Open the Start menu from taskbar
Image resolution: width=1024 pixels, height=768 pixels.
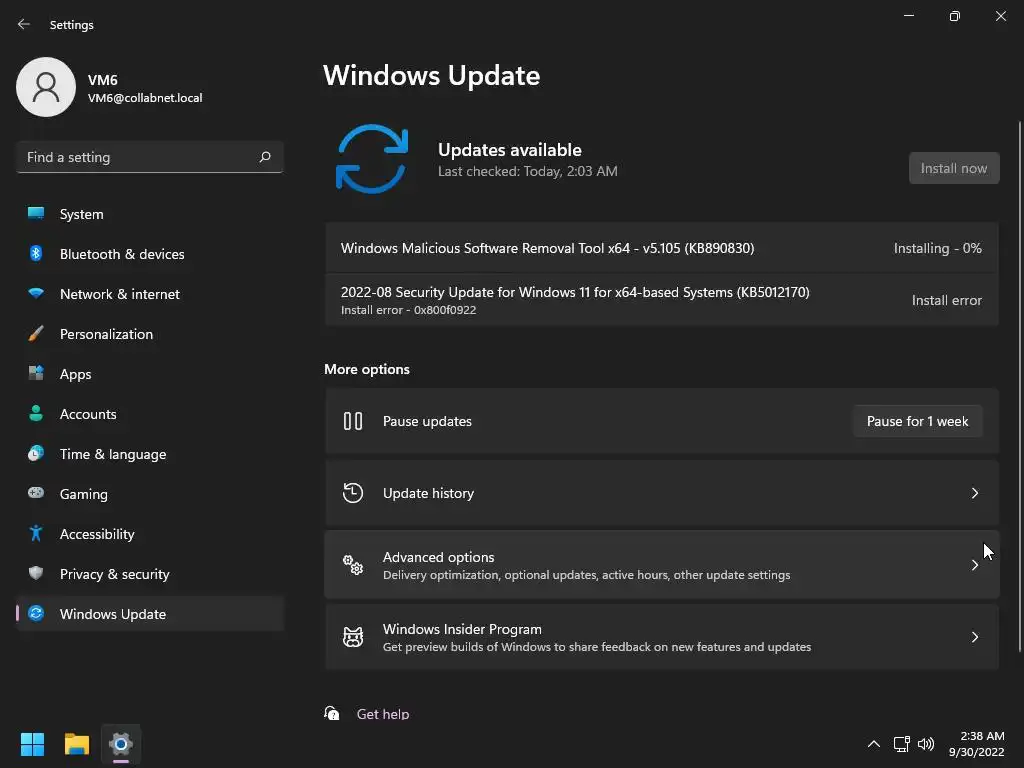point(33,744)
